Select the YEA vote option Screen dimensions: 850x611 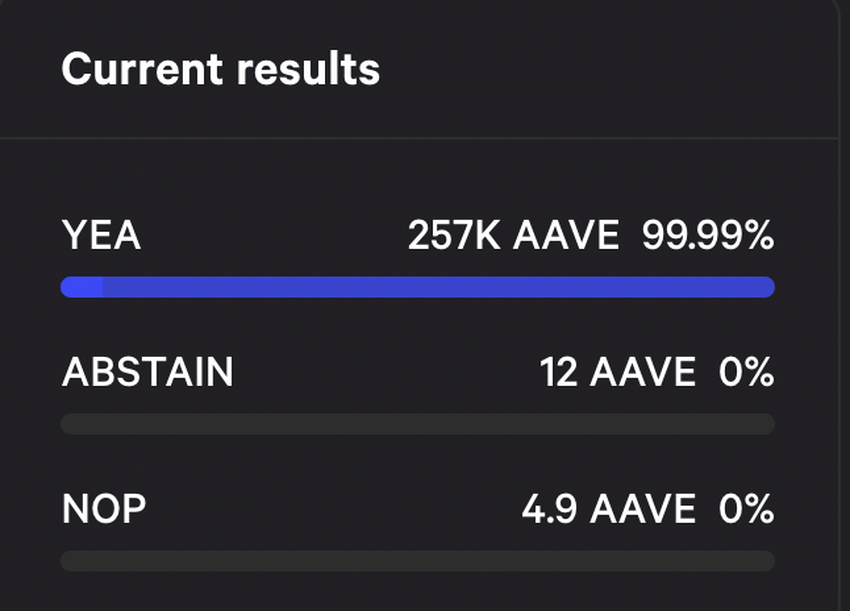pyautogui.click(x=100, y=234)
